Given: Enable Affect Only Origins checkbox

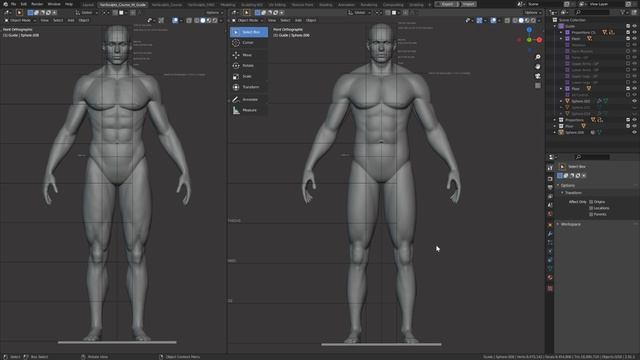Looking at the screenshot, I should [591, 202].
